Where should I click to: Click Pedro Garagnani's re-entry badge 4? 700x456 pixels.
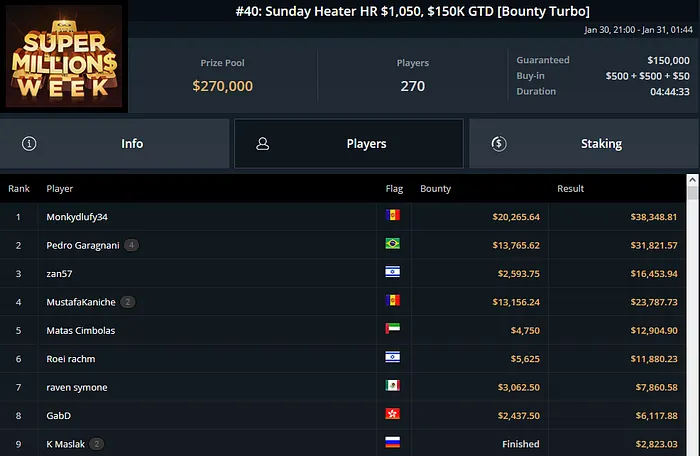[x=131, y=245]
